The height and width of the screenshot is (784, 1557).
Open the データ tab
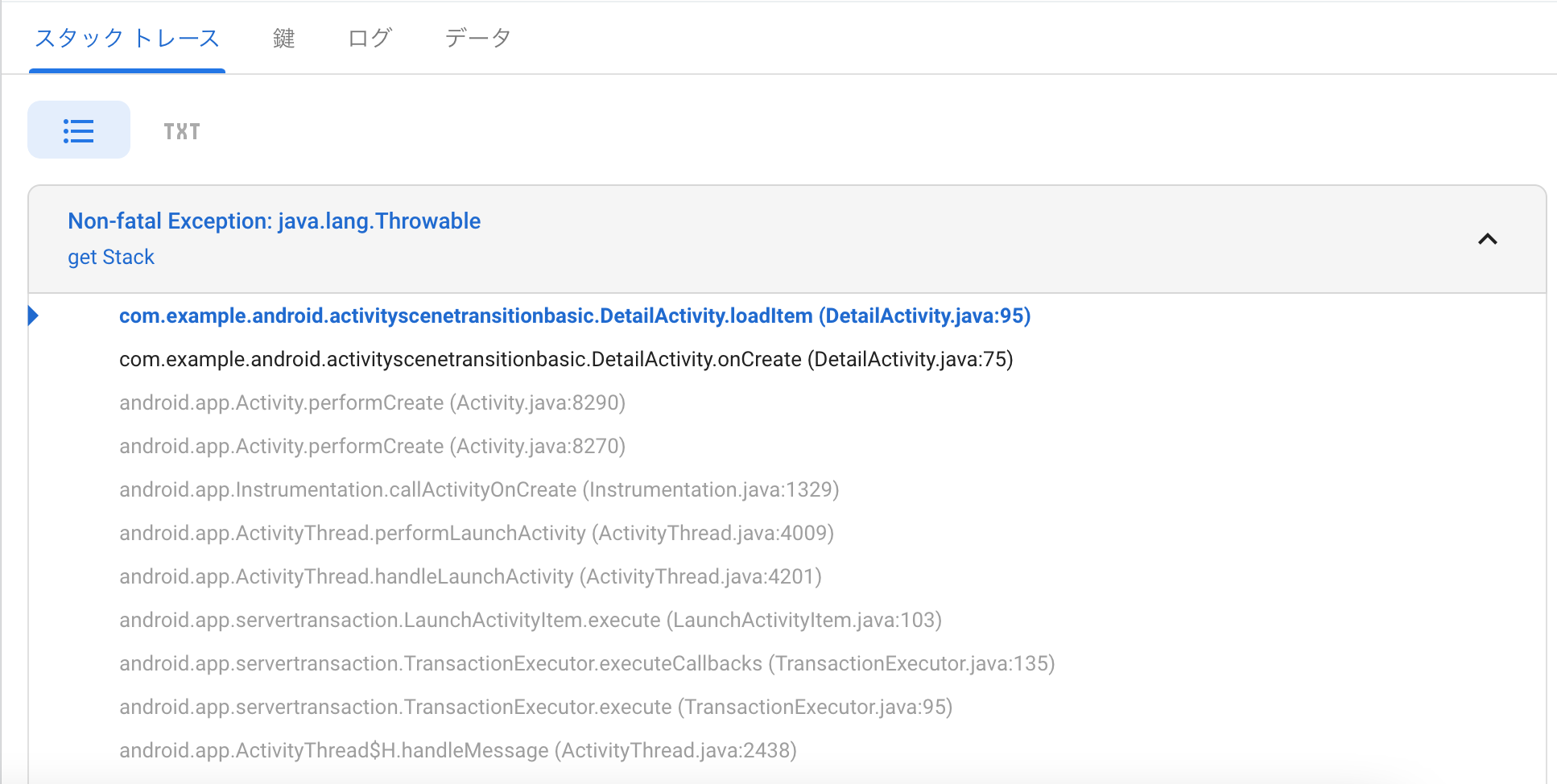coord(478,38)
